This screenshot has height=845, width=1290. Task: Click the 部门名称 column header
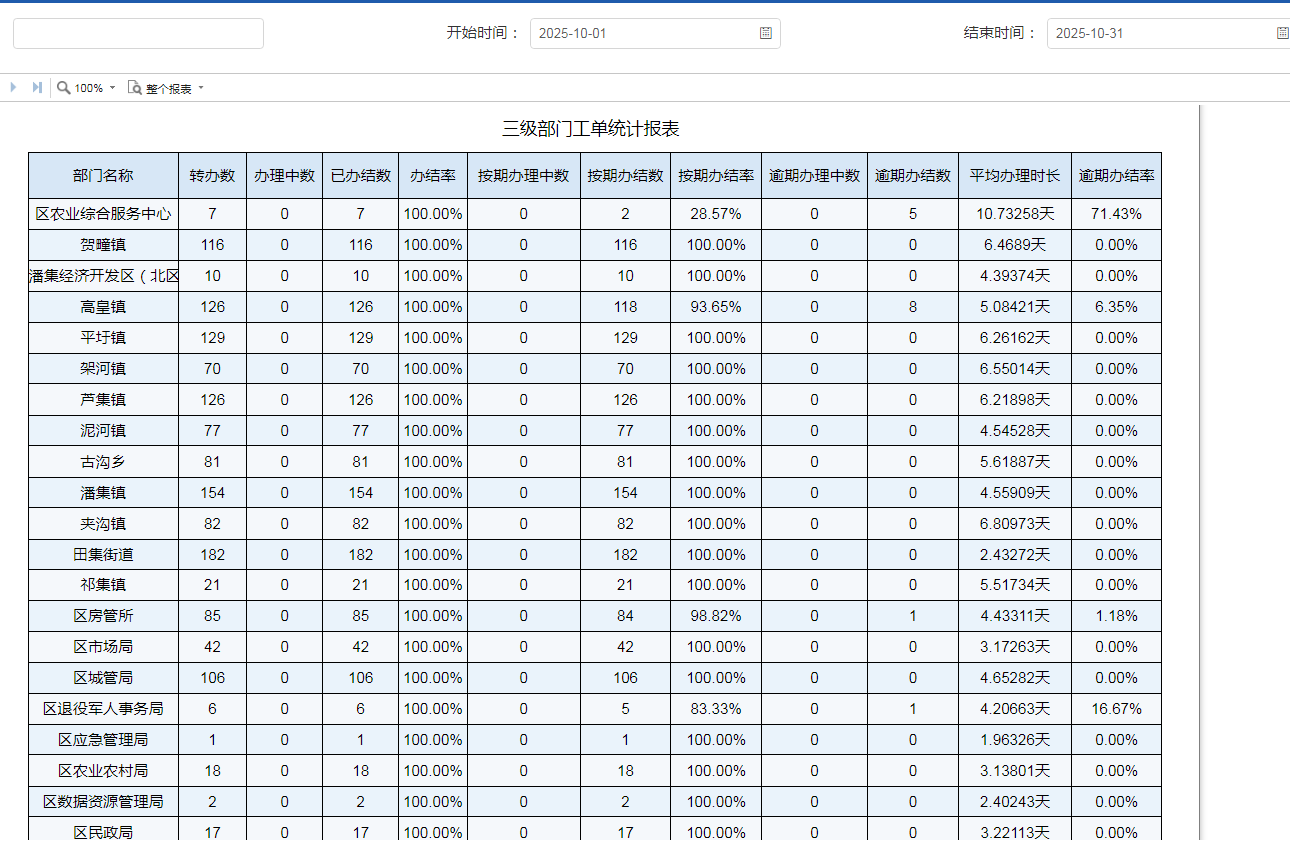click(103, 176)
